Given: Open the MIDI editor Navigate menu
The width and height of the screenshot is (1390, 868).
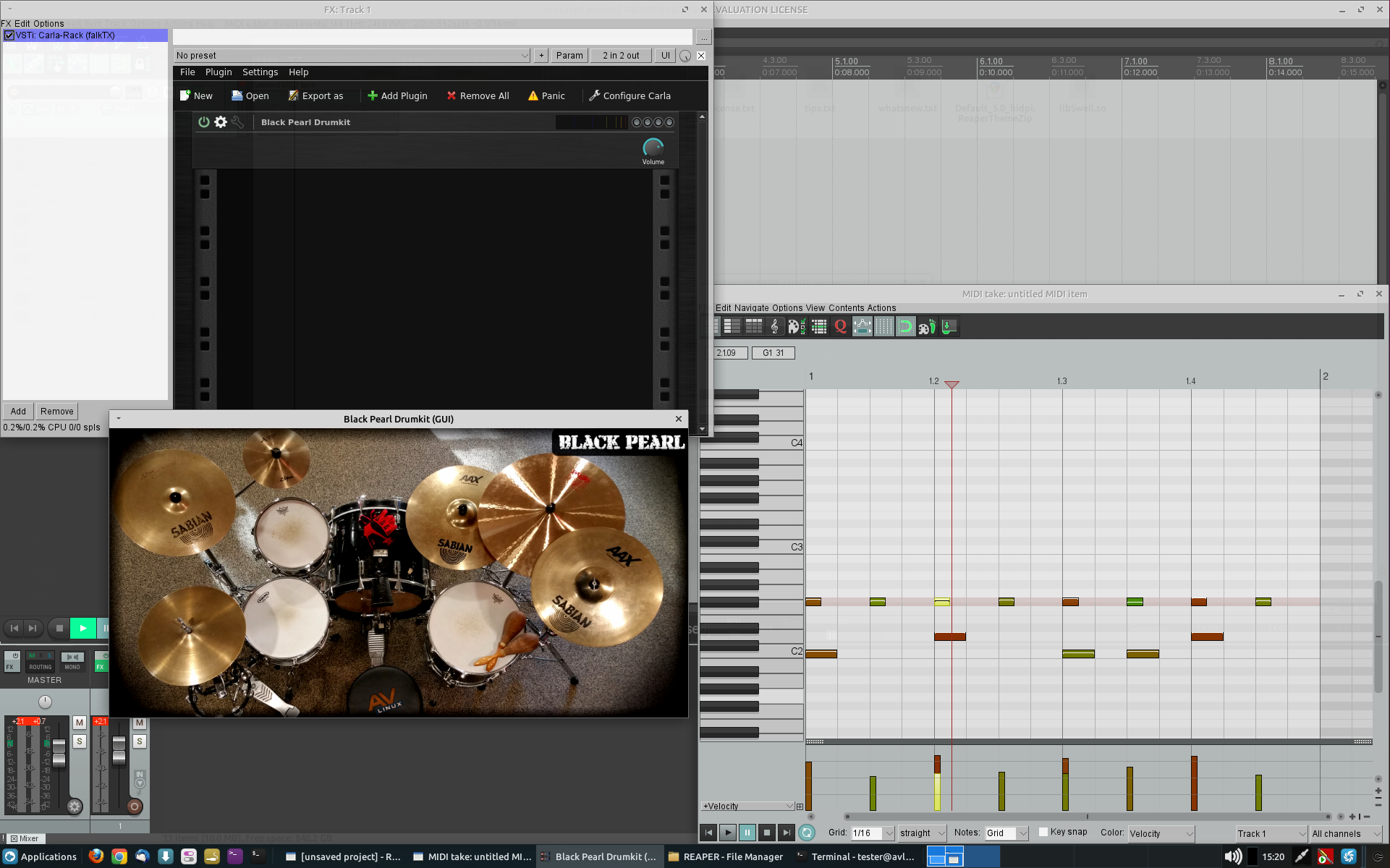Looking at the screenshot, I should pos(751,308).
